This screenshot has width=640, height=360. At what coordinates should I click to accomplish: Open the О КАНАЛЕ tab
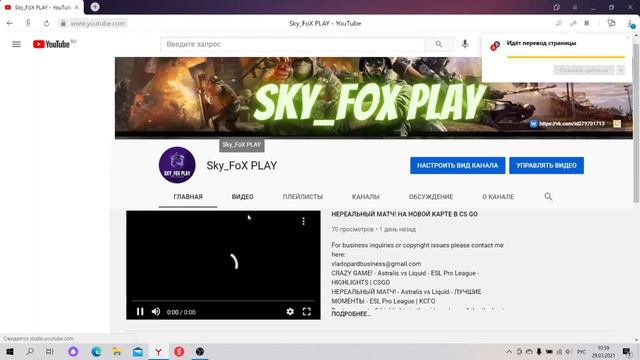pyautogui.click(x=498, y=197)
